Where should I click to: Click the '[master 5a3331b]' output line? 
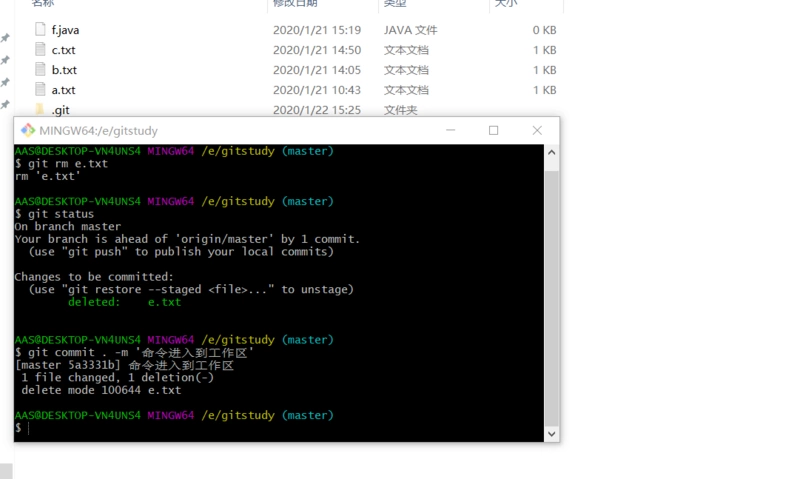pos(124,365)
